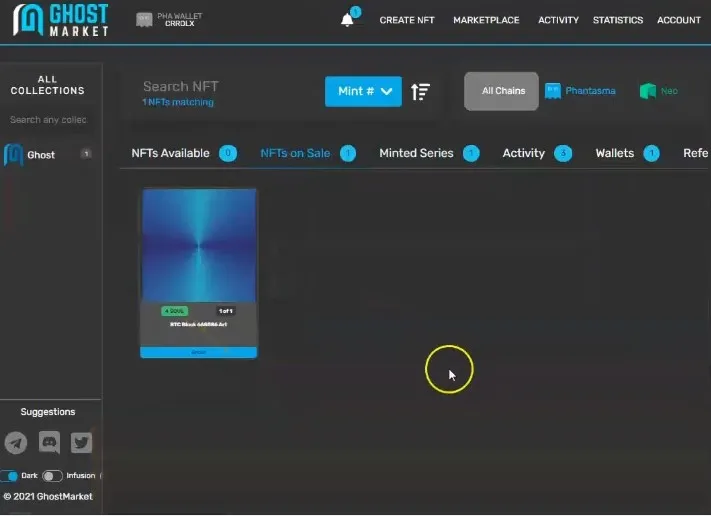This screenshot has width=711, height=516.
Task: Click the Activity tab count badge
Action: [563, 153]
